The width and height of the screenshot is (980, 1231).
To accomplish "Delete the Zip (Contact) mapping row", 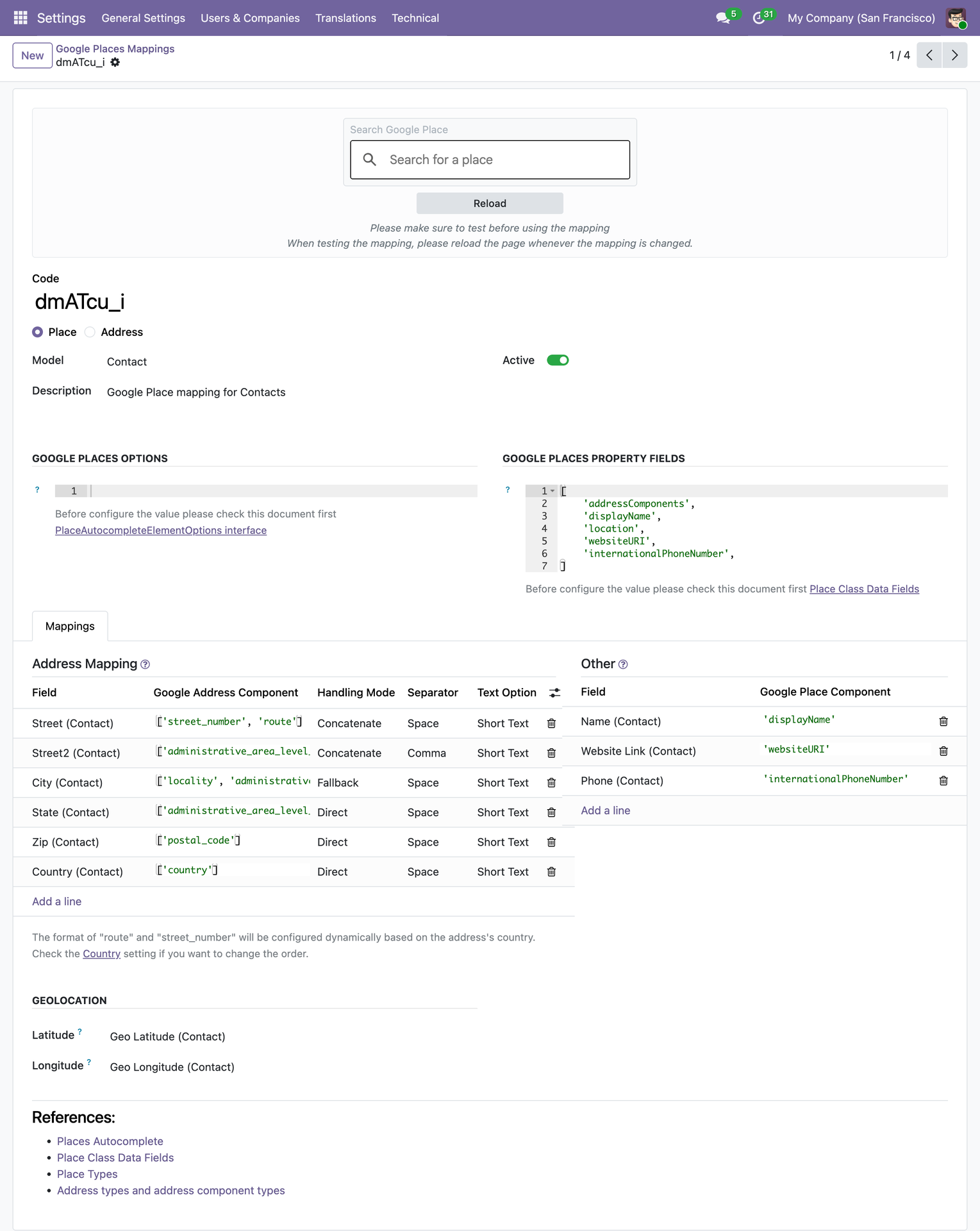I will click(x=551, y=842).
